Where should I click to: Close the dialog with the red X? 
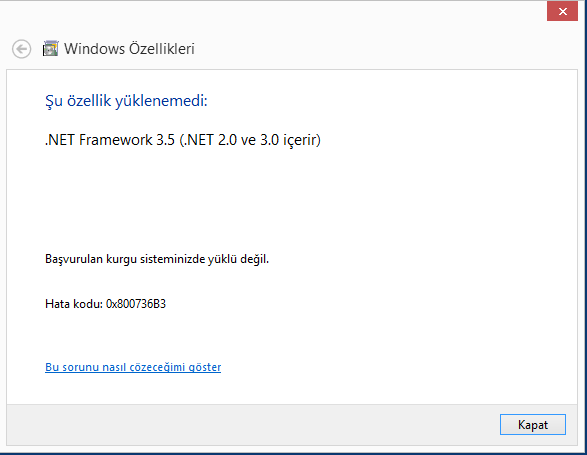click(x=562, y=11)
